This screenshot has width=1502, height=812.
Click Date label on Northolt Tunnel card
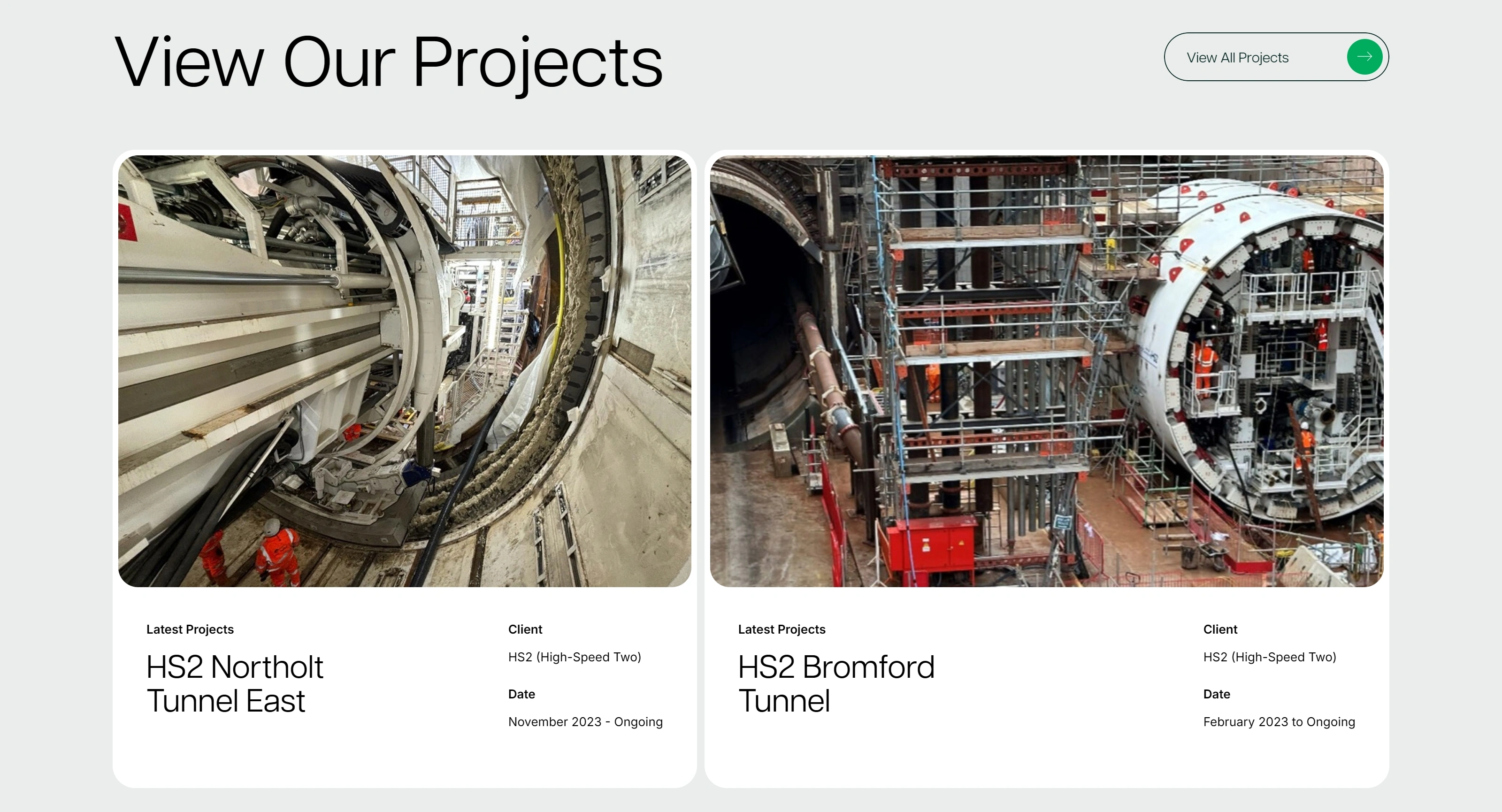(522, 694)
